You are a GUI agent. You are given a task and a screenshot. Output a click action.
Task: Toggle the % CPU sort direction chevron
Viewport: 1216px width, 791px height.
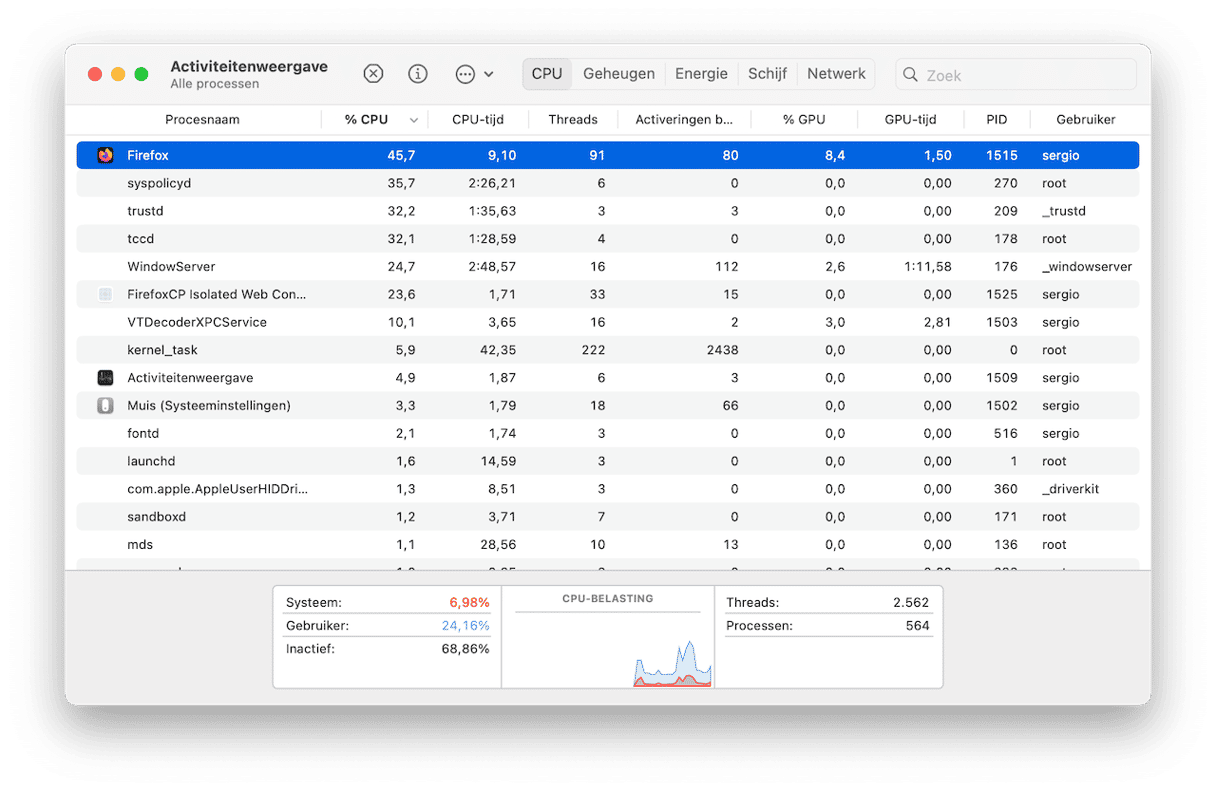pos(414,120)
